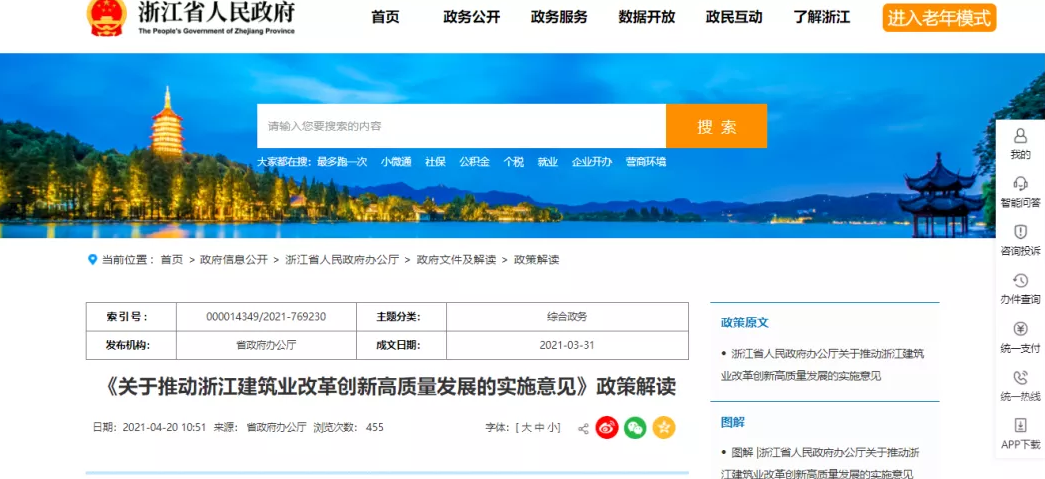The image size is (1045, 479).
Task: Click the 图解 section heading
Action: [x=732, y=422]
